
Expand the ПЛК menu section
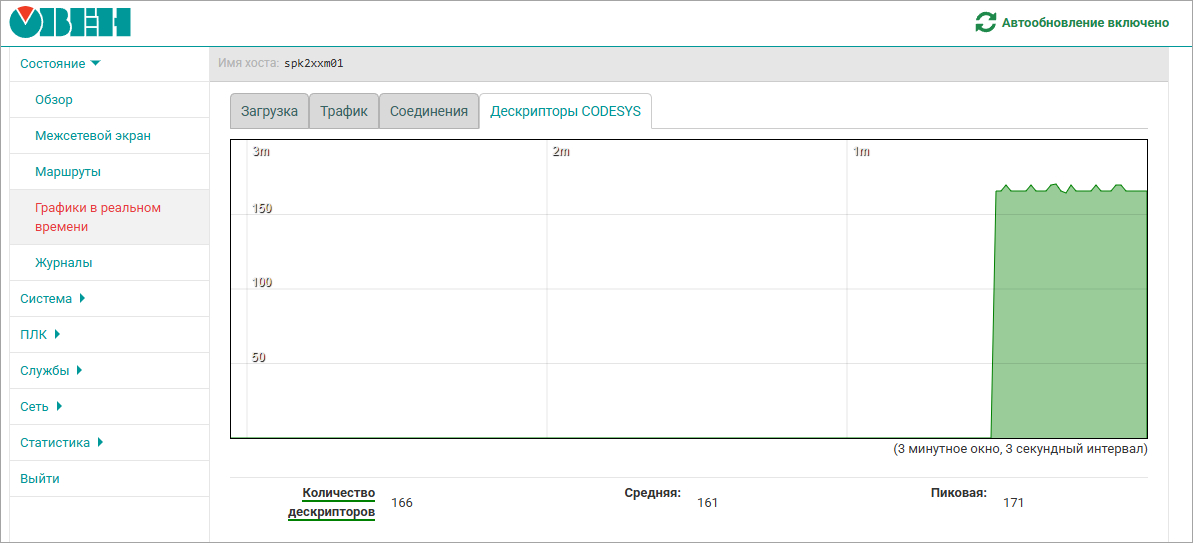point(40,334)
